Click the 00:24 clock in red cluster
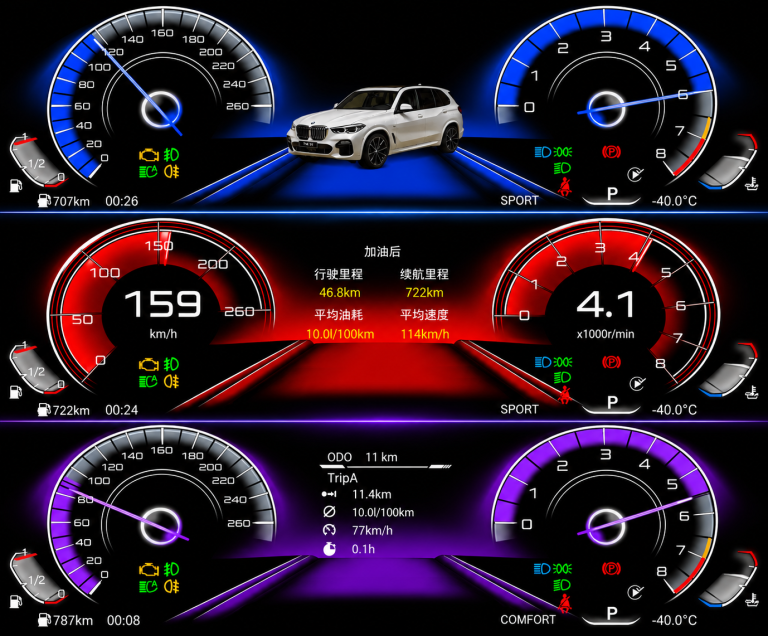 [121, 410]
